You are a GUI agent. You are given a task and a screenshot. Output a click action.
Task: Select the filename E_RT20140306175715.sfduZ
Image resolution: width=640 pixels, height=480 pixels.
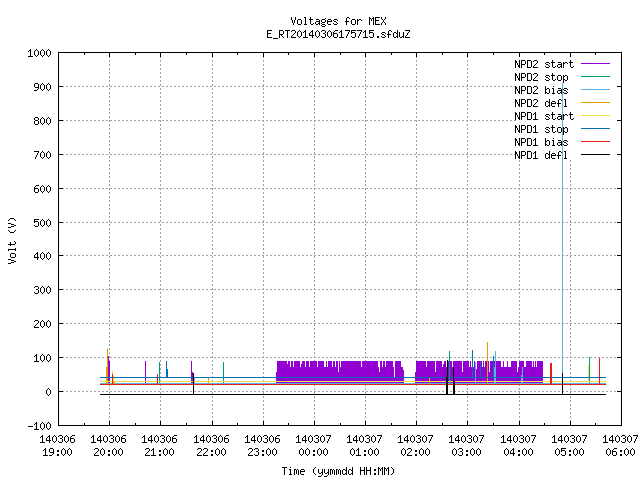click(x=338, y=34)
